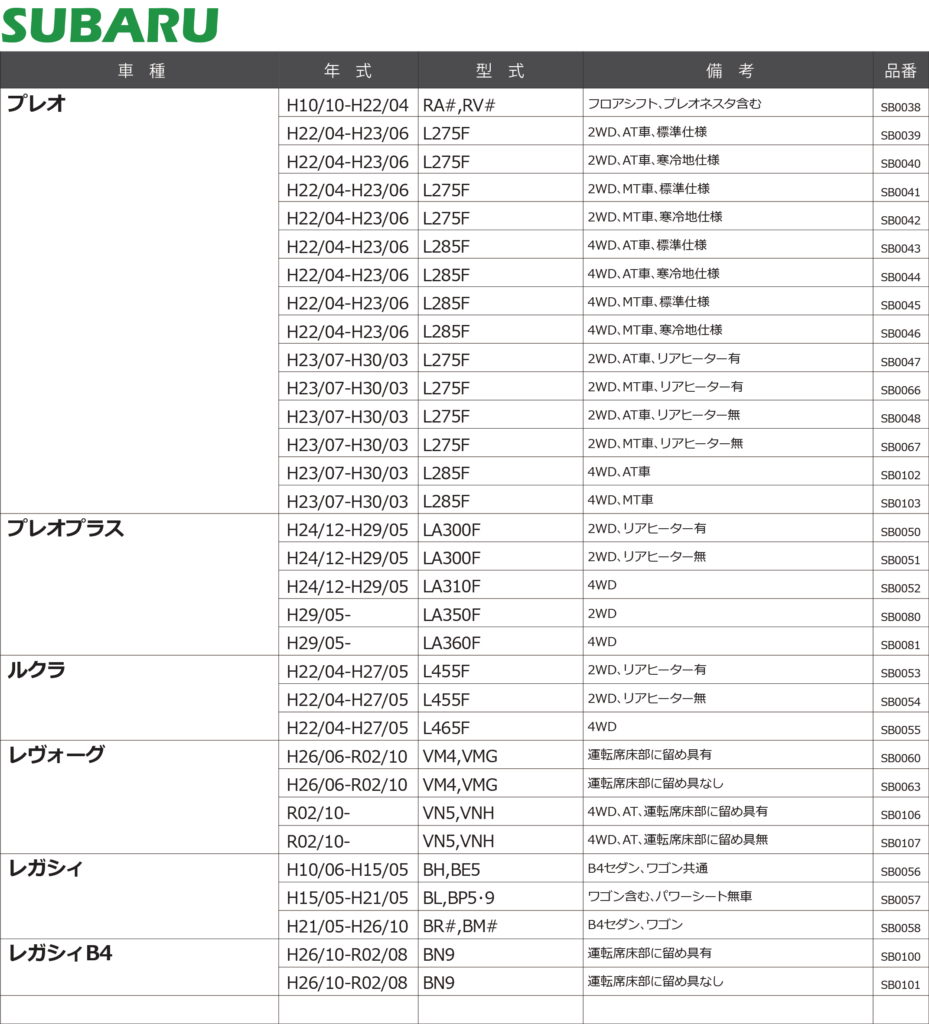The width and height of the screenshot is (929, 1024).
Task: Select the BL,BP5·9 model code cell
Action: coord(465,898)
